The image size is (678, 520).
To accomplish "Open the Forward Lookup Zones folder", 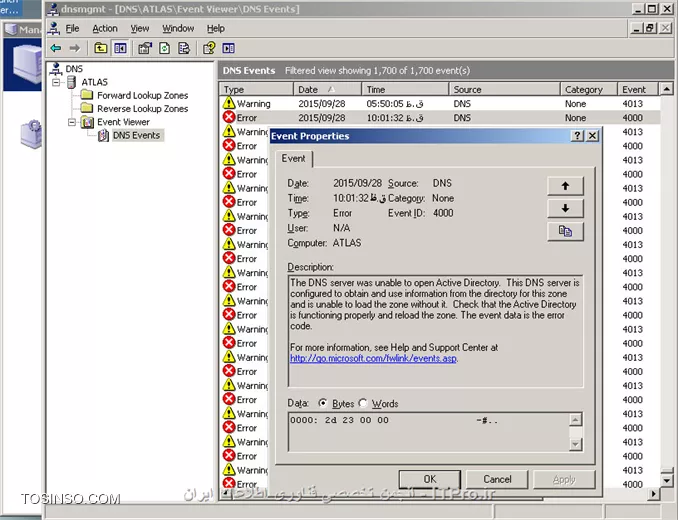I will pyautogui.click(x=142, y=96).
